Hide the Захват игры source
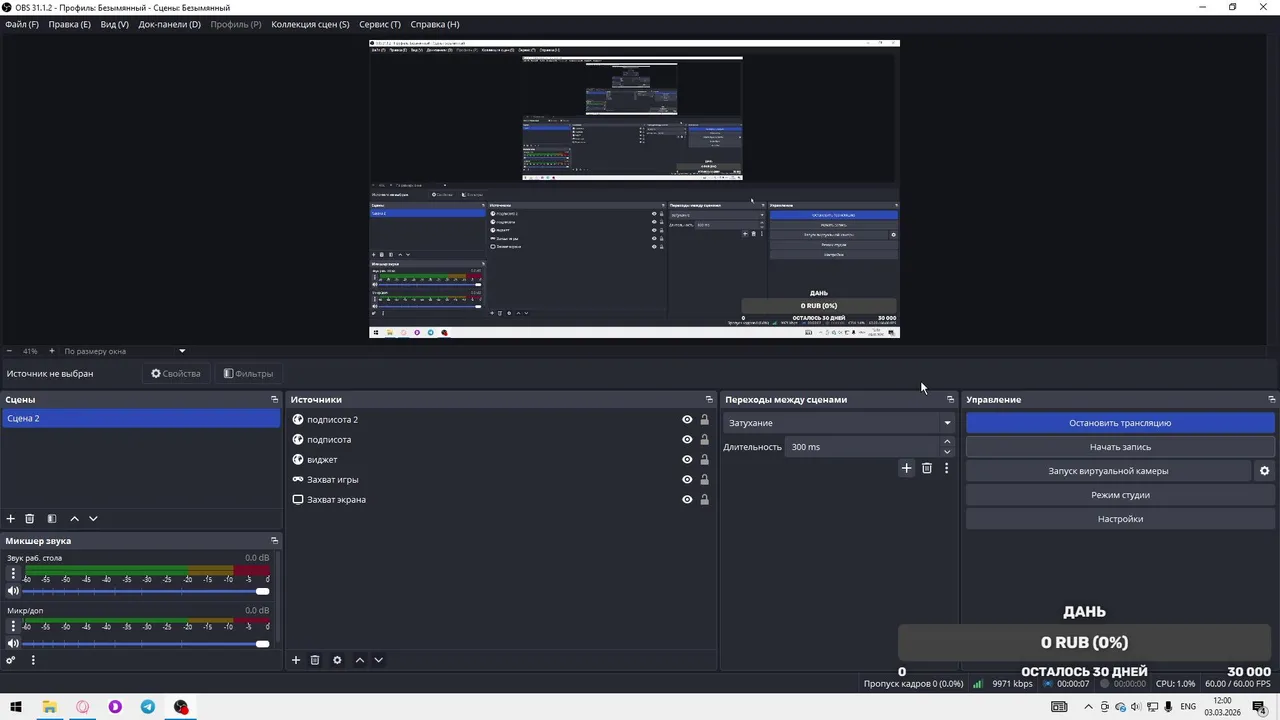Image resolution: width=1280 pixels, height=720 pixels. point(687,480)
